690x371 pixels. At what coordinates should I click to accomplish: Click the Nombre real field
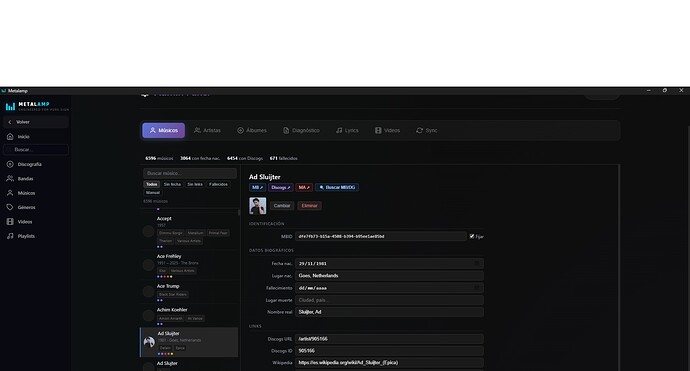coord(389,312)
